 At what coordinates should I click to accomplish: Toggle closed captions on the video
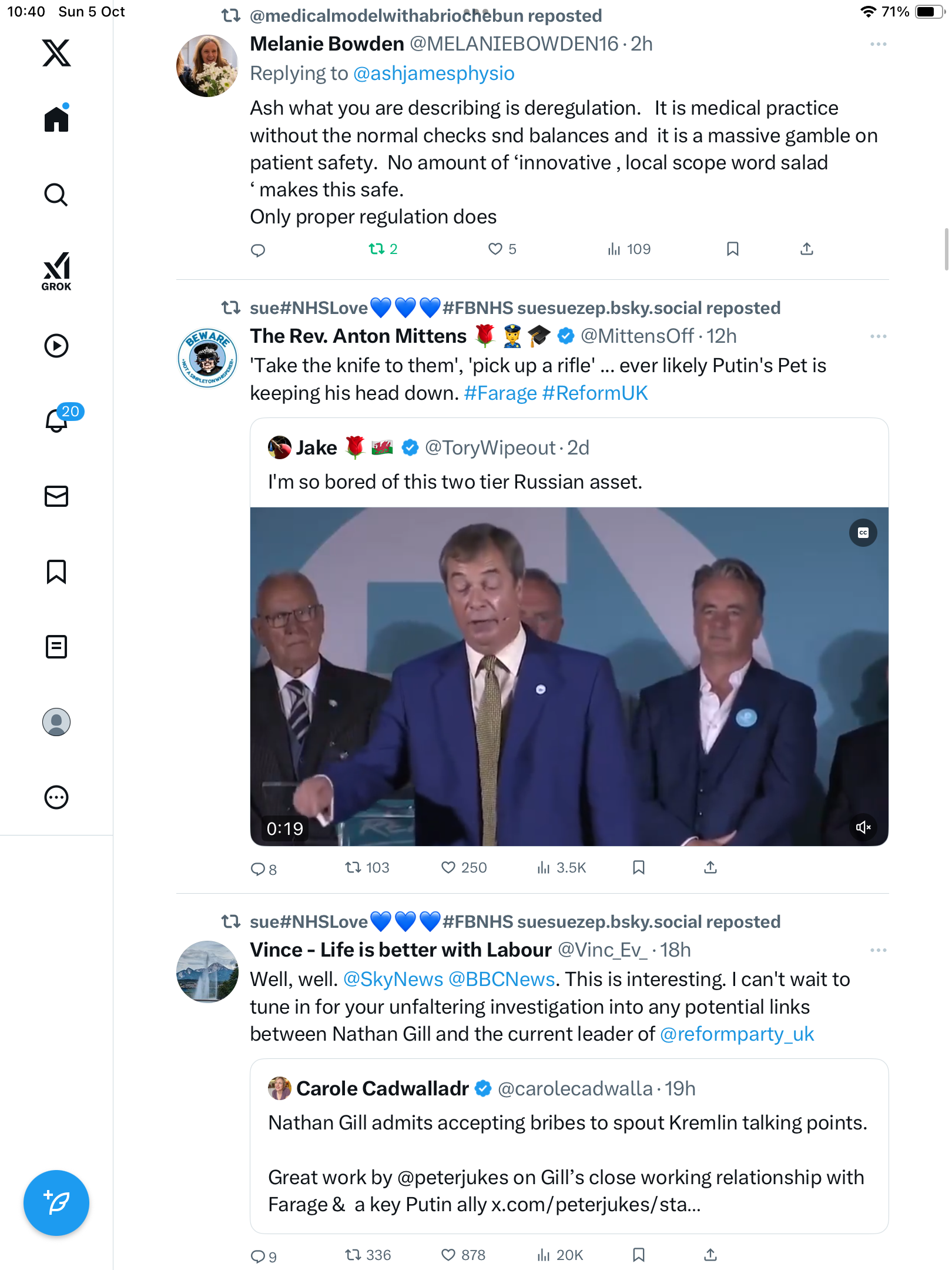[863, 533]
